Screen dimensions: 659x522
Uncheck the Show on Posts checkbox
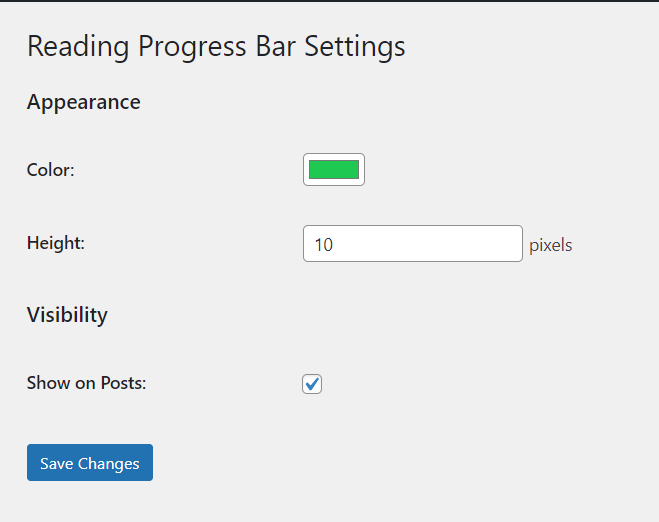click(x=312, y=384)
